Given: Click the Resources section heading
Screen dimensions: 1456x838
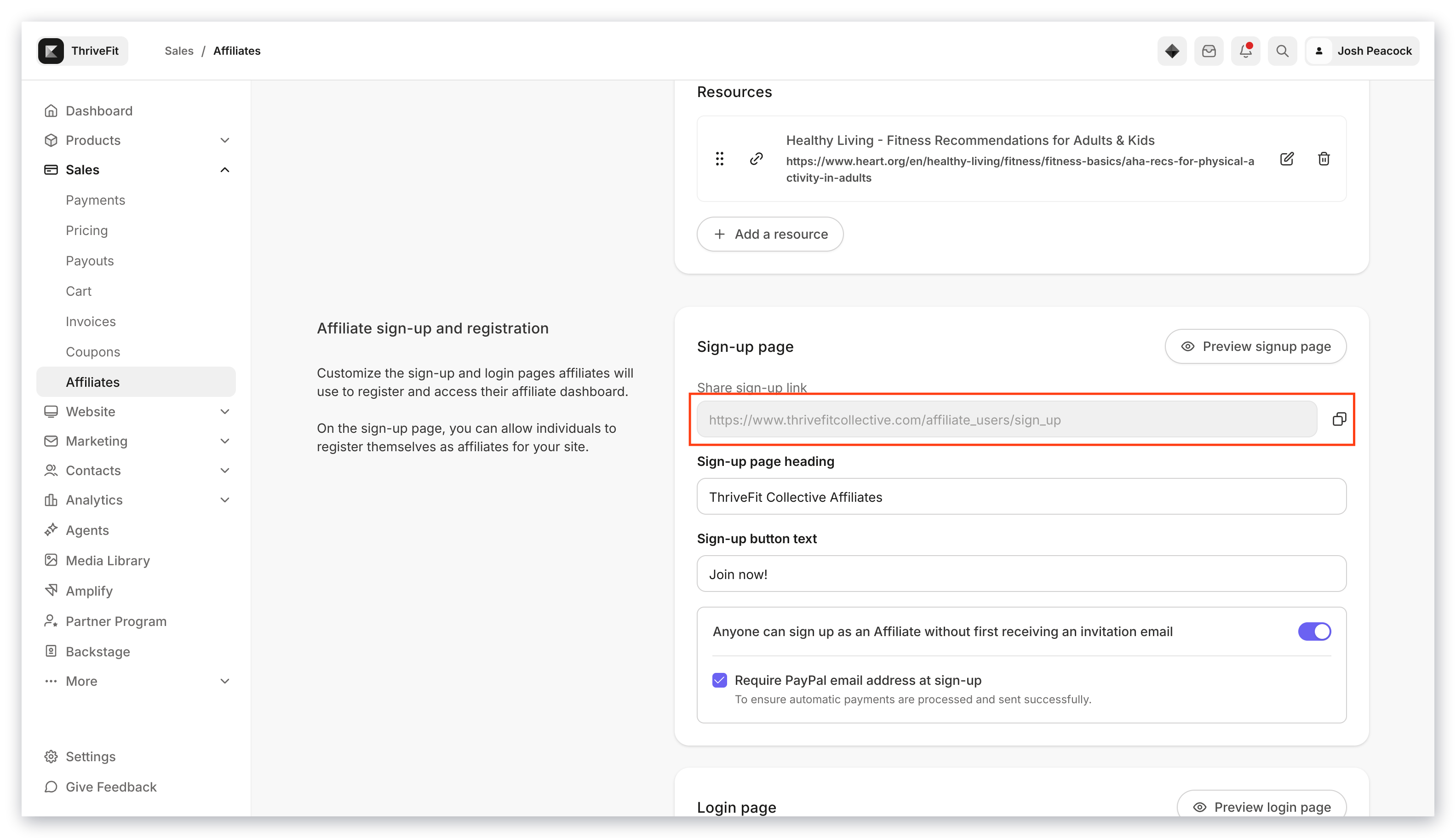Looking at the screenshot, I should (734, 92).
